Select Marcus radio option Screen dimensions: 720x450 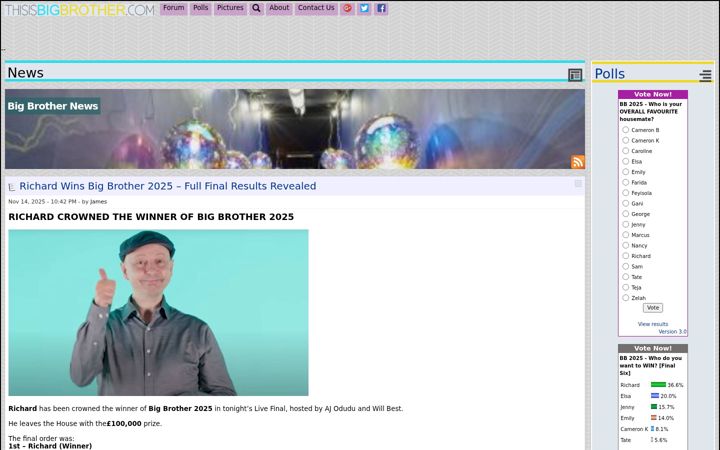click(625, 235)
